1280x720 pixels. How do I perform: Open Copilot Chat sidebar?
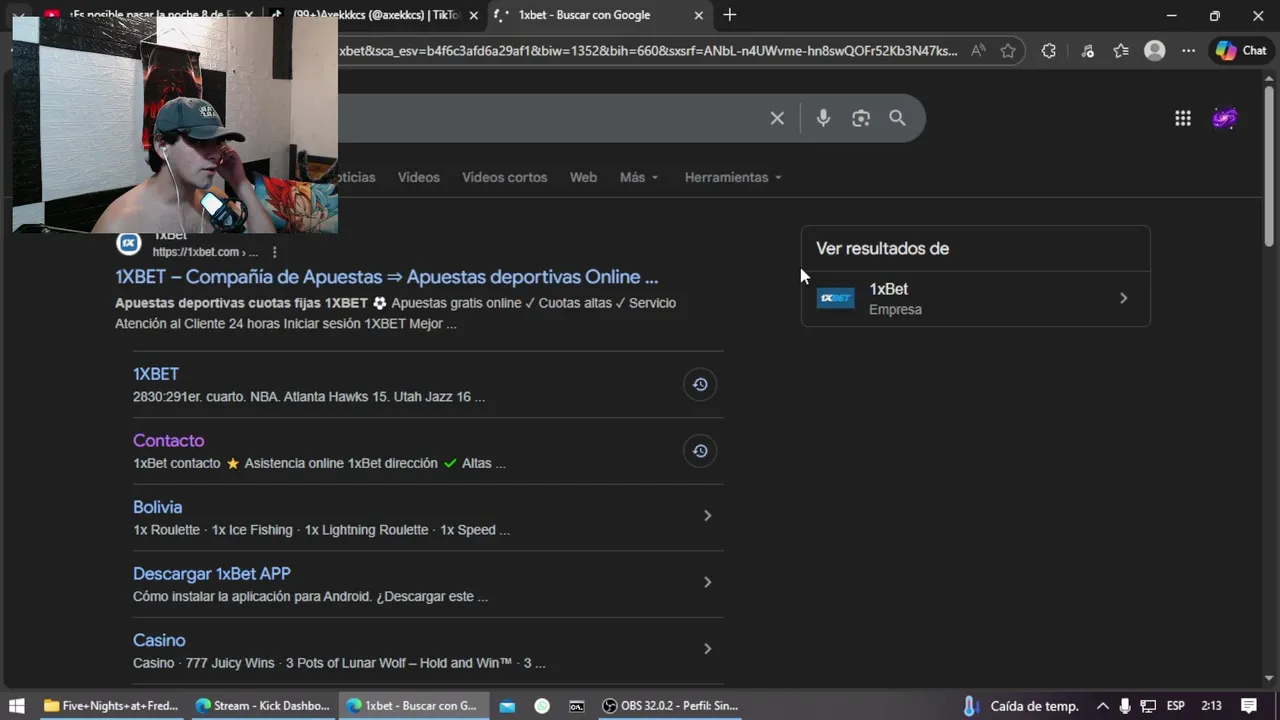click(1241, 51)
